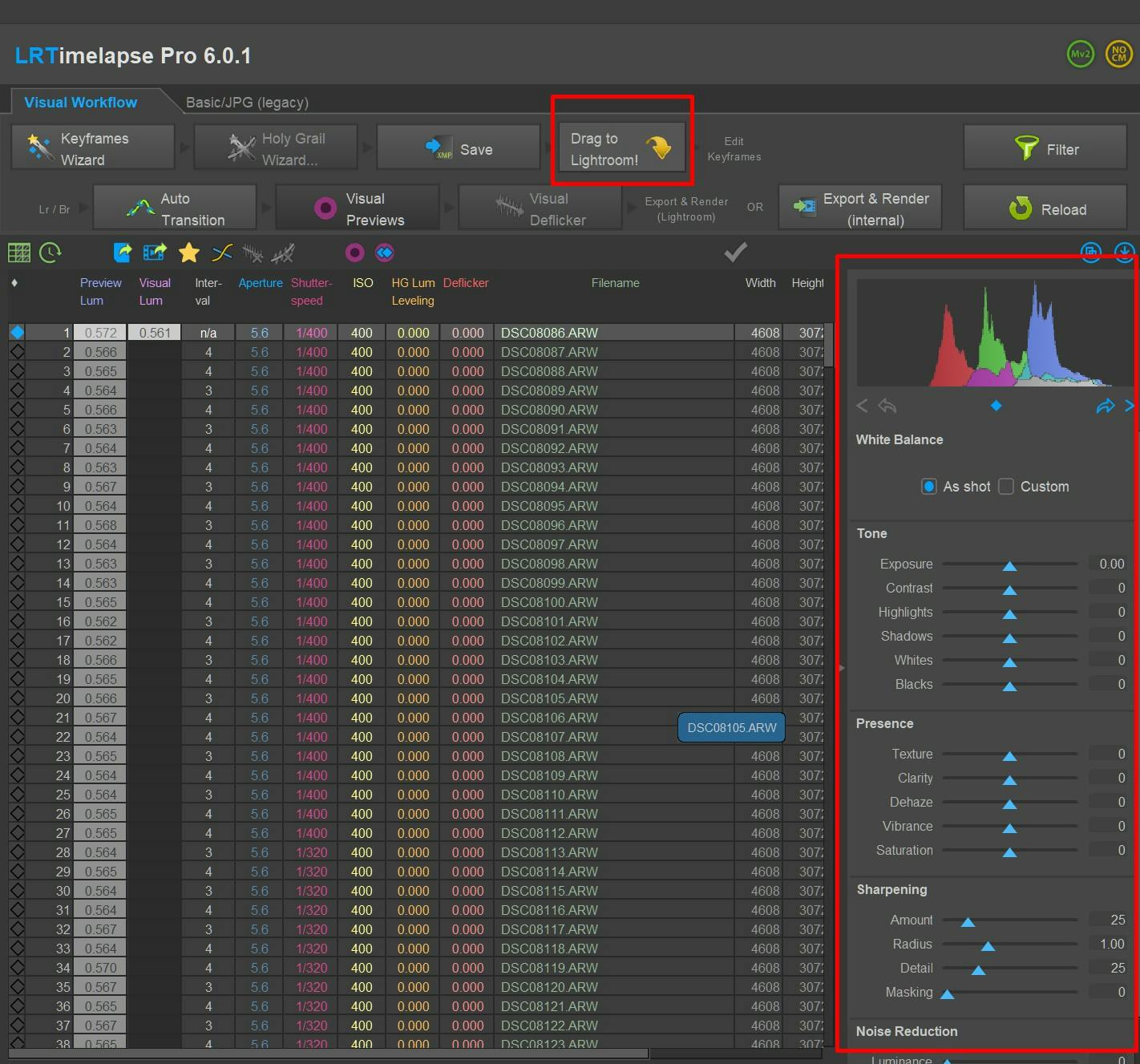
Task: Click the circled download arrow icon
Action: click(1124, 253)
